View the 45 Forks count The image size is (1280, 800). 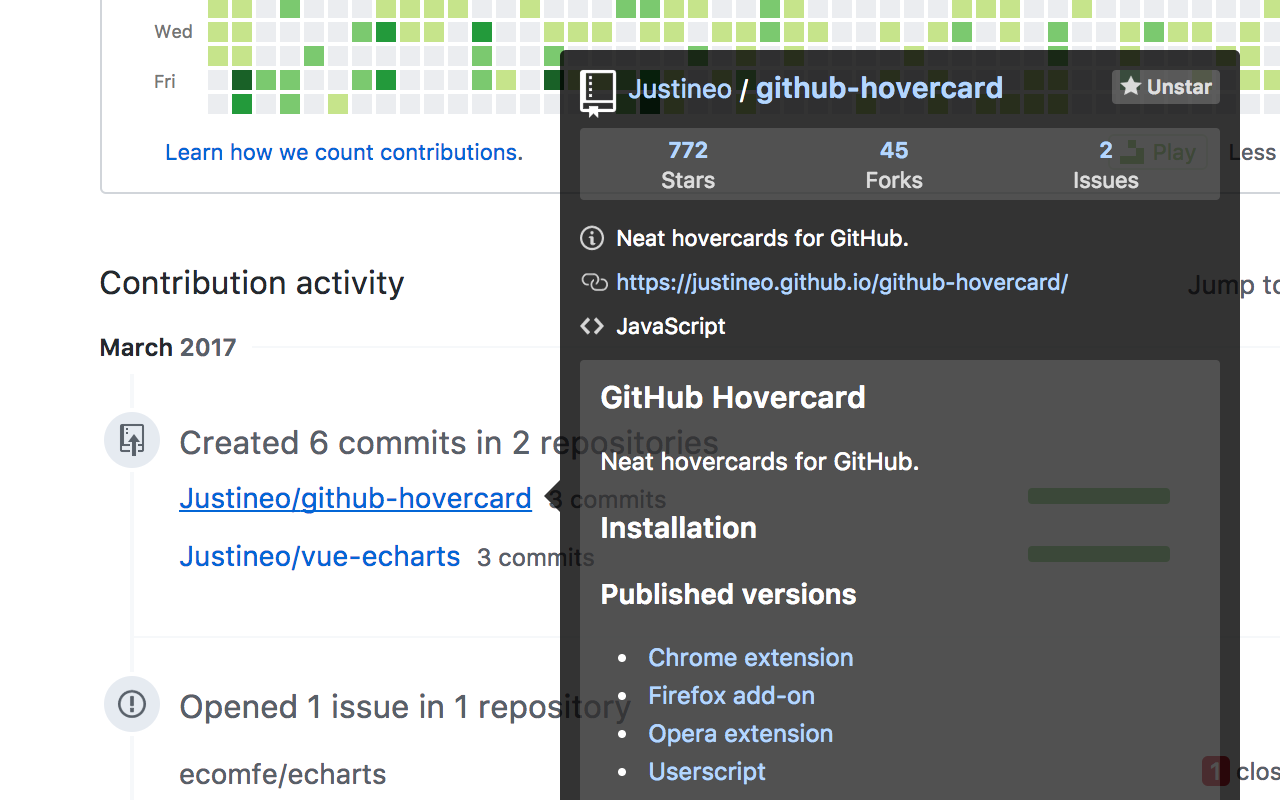coord(894,165)
